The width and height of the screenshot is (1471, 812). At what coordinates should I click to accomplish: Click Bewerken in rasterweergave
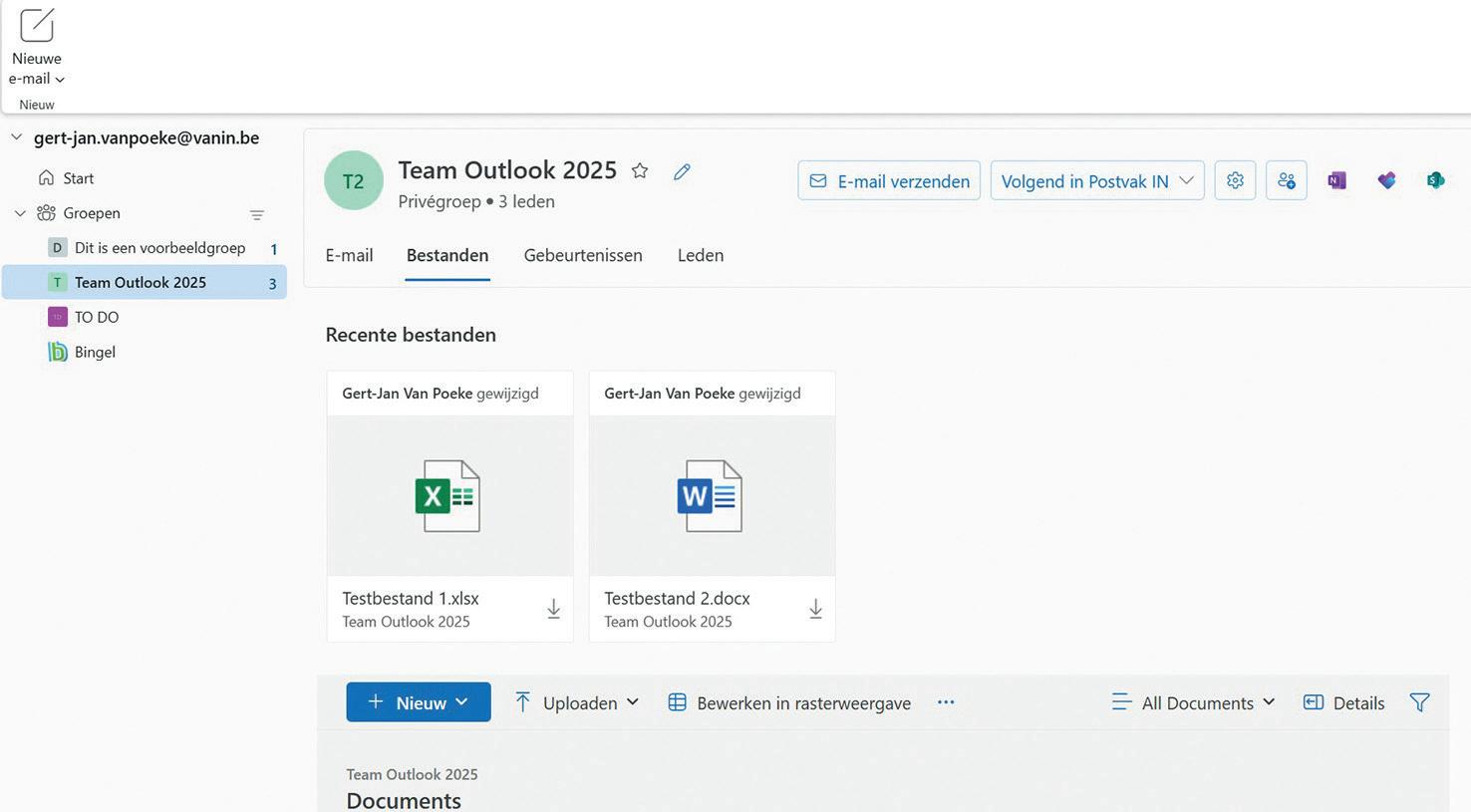789,702
